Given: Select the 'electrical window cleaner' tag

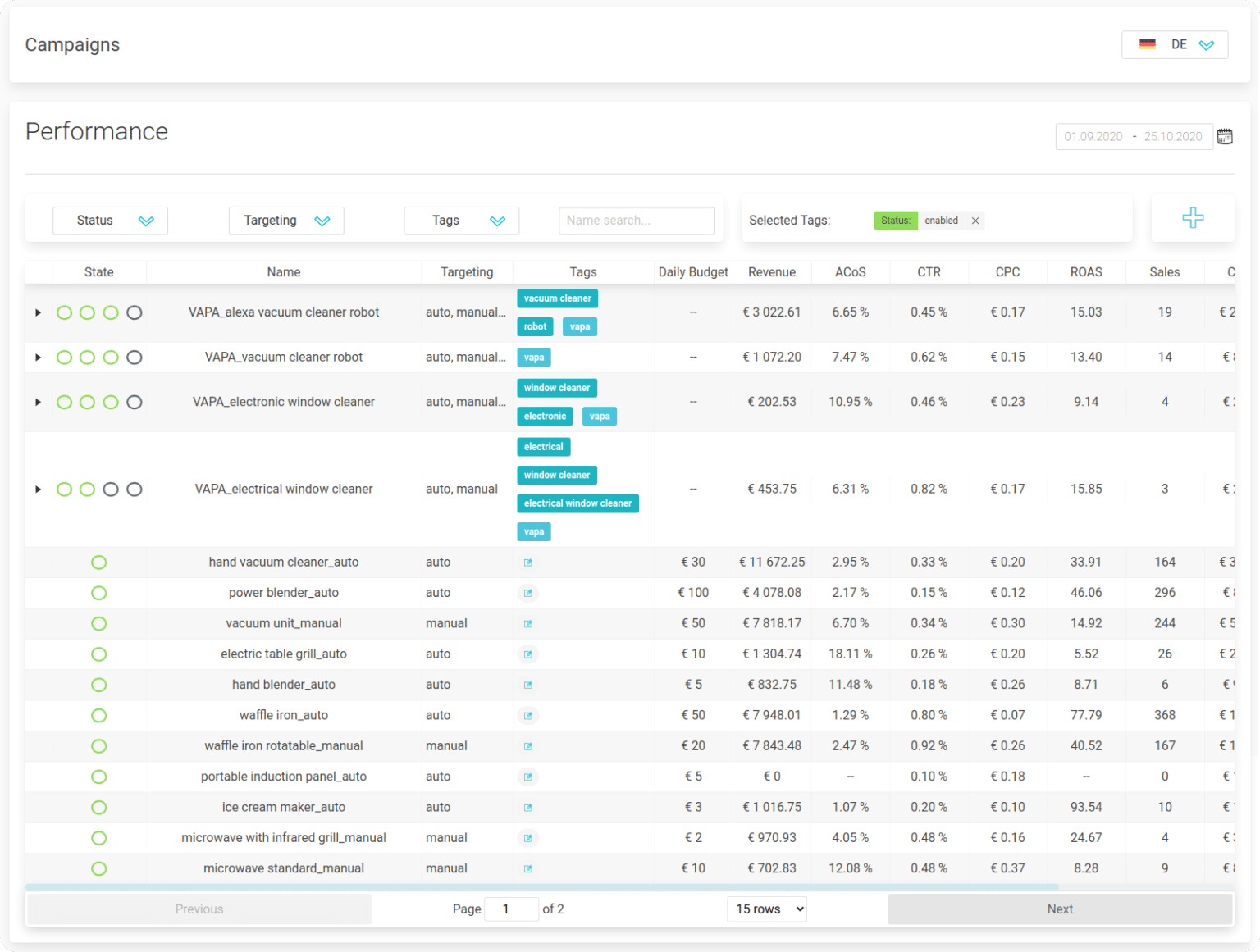Looking at the screenshot, I should click(x=577, y=503).
